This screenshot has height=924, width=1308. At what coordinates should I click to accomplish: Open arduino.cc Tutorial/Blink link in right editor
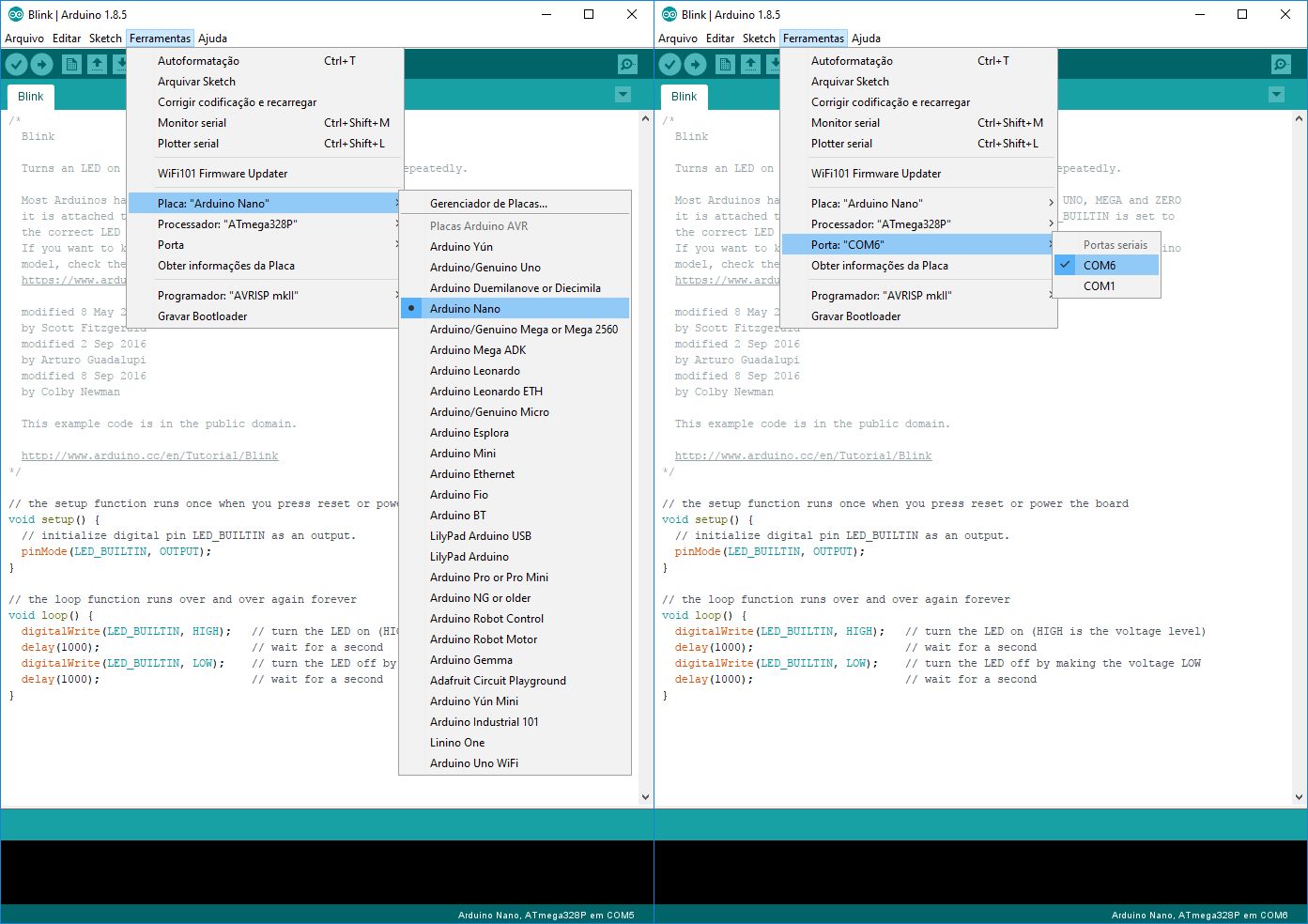(804, 455)
